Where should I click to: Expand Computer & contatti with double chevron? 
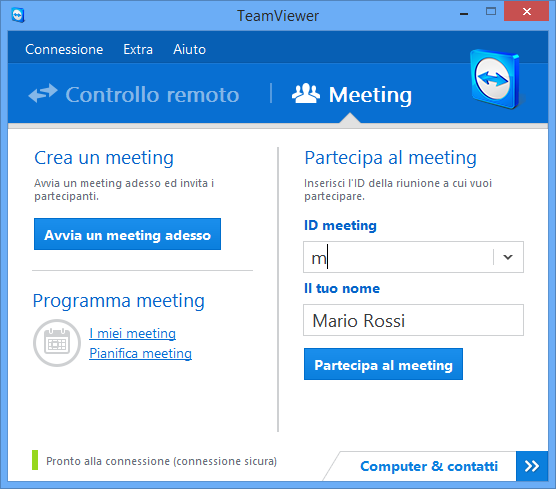click(532, 466)
